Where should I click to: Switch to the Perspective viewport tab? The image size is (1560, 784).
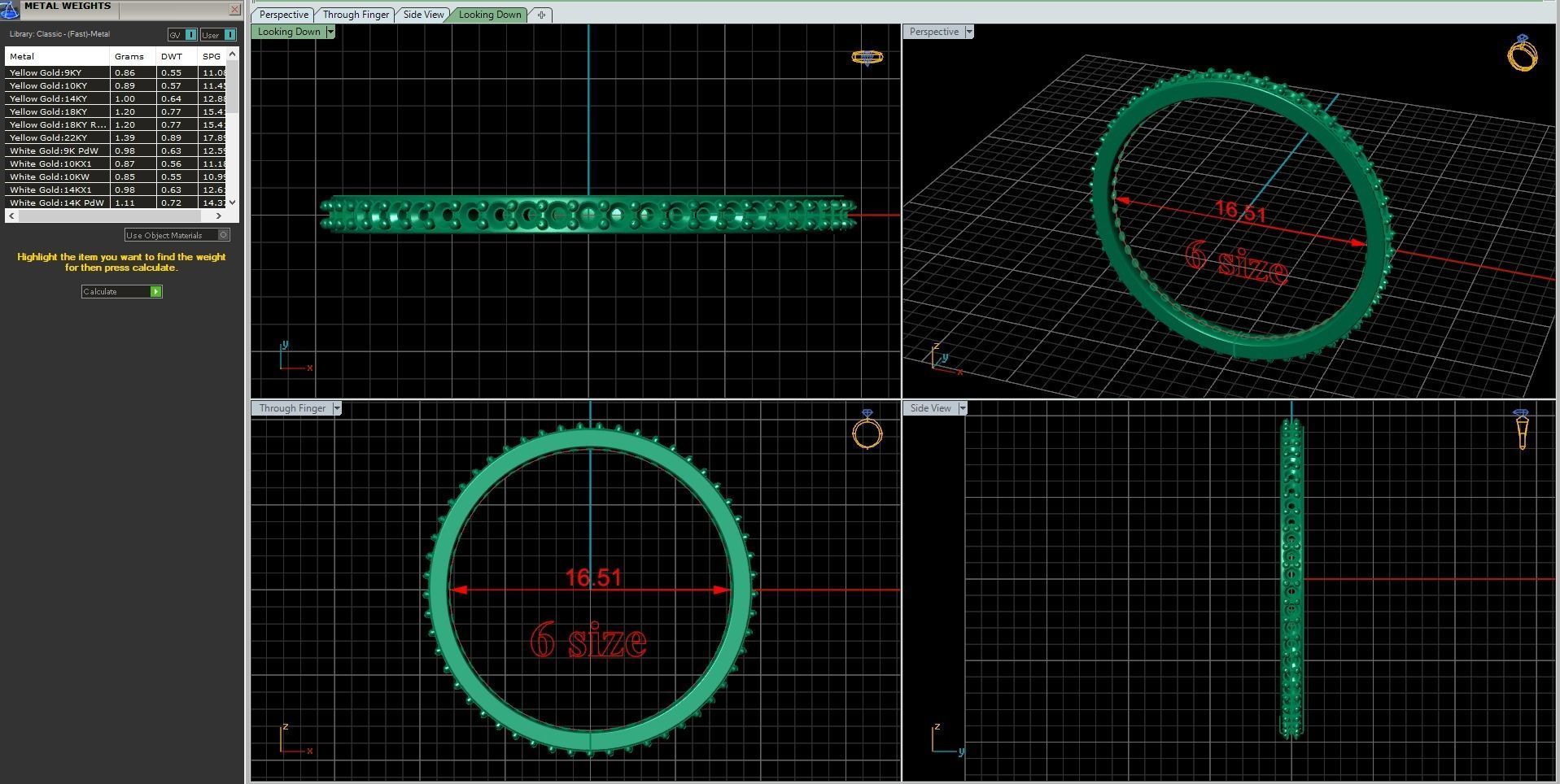pos(283,15)
